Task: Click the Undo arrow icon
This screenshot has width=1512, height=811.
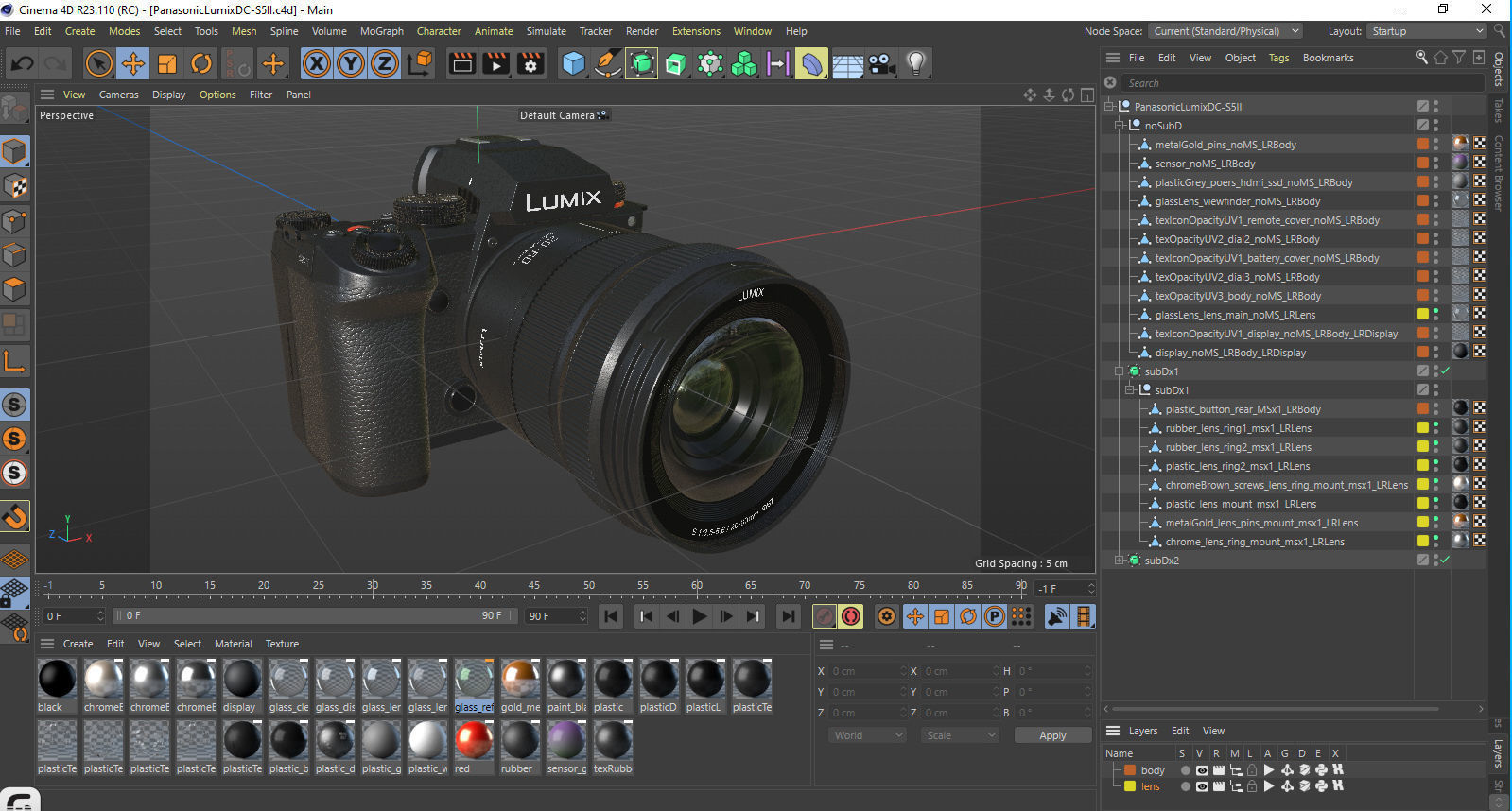Action: [23, 63]
